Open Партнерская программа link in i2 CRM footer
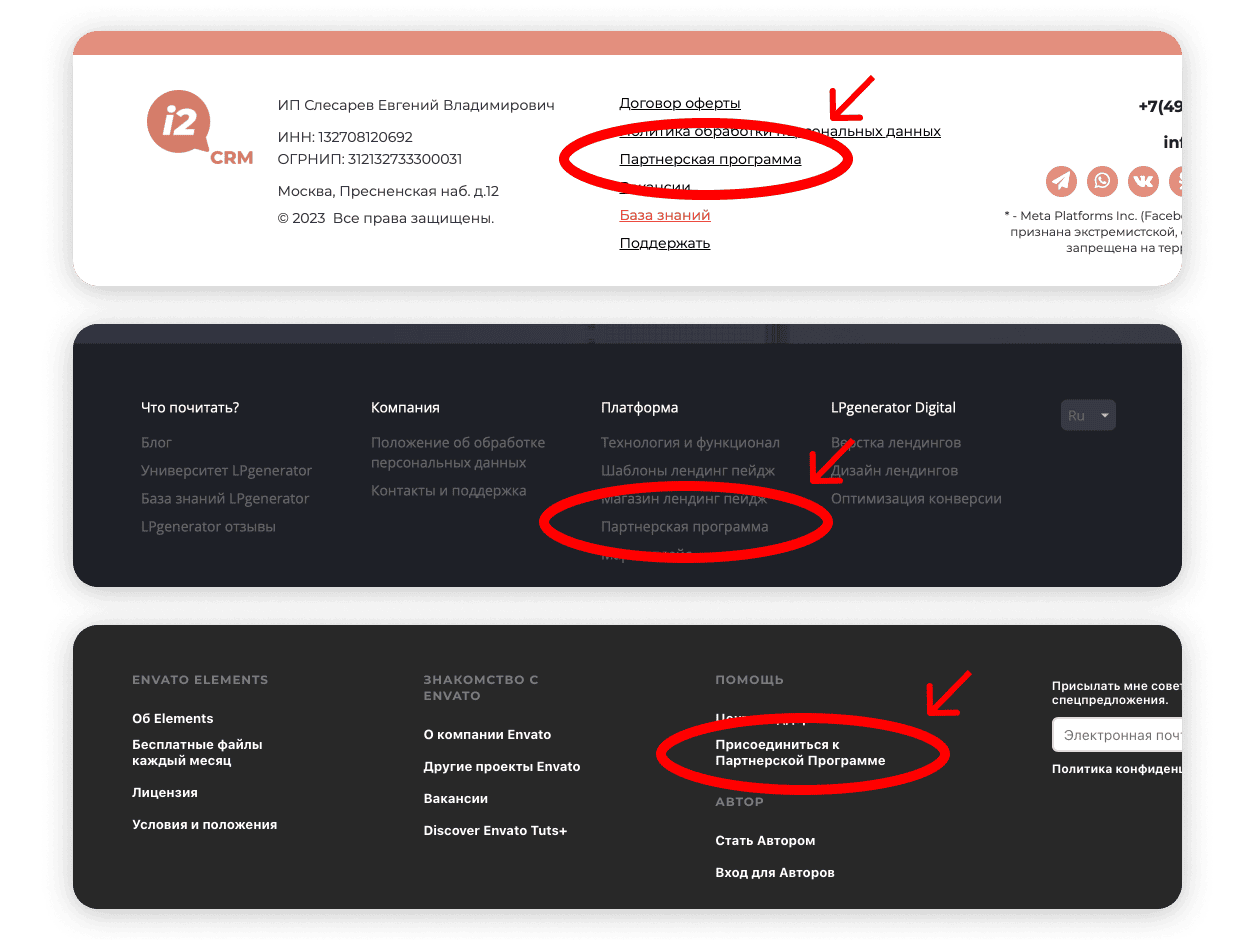1255x940 pixels. pos(710,159)
